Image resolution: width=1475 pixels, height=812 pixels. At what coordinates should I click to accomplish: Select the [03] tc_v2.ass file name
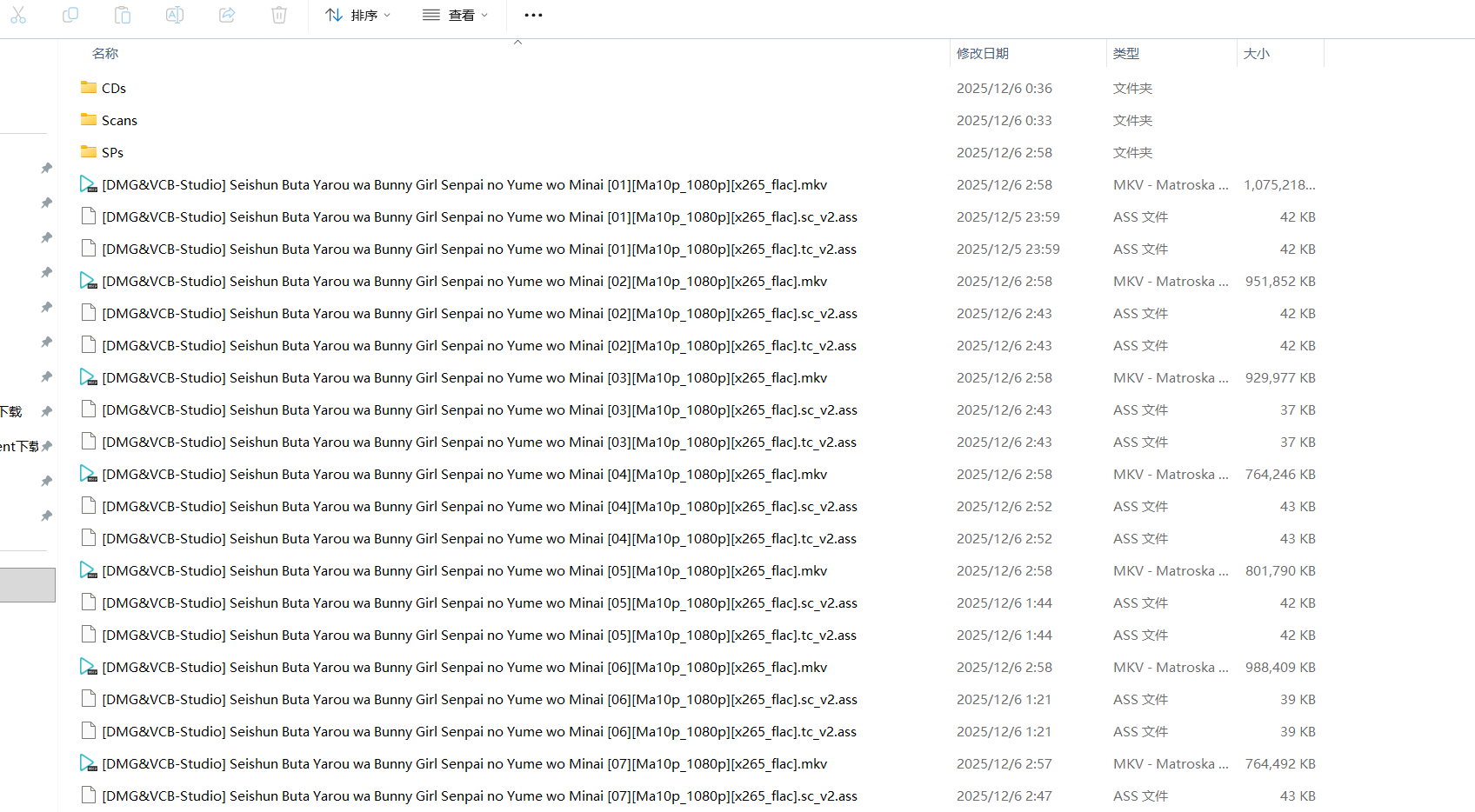click(479, 442)
